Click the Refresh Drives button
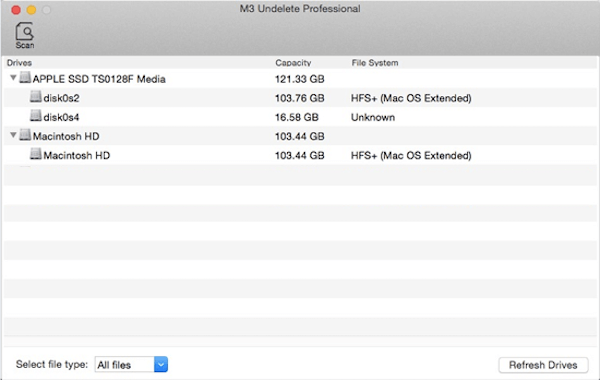Screen dimensions: 600x380 point(543,365)
